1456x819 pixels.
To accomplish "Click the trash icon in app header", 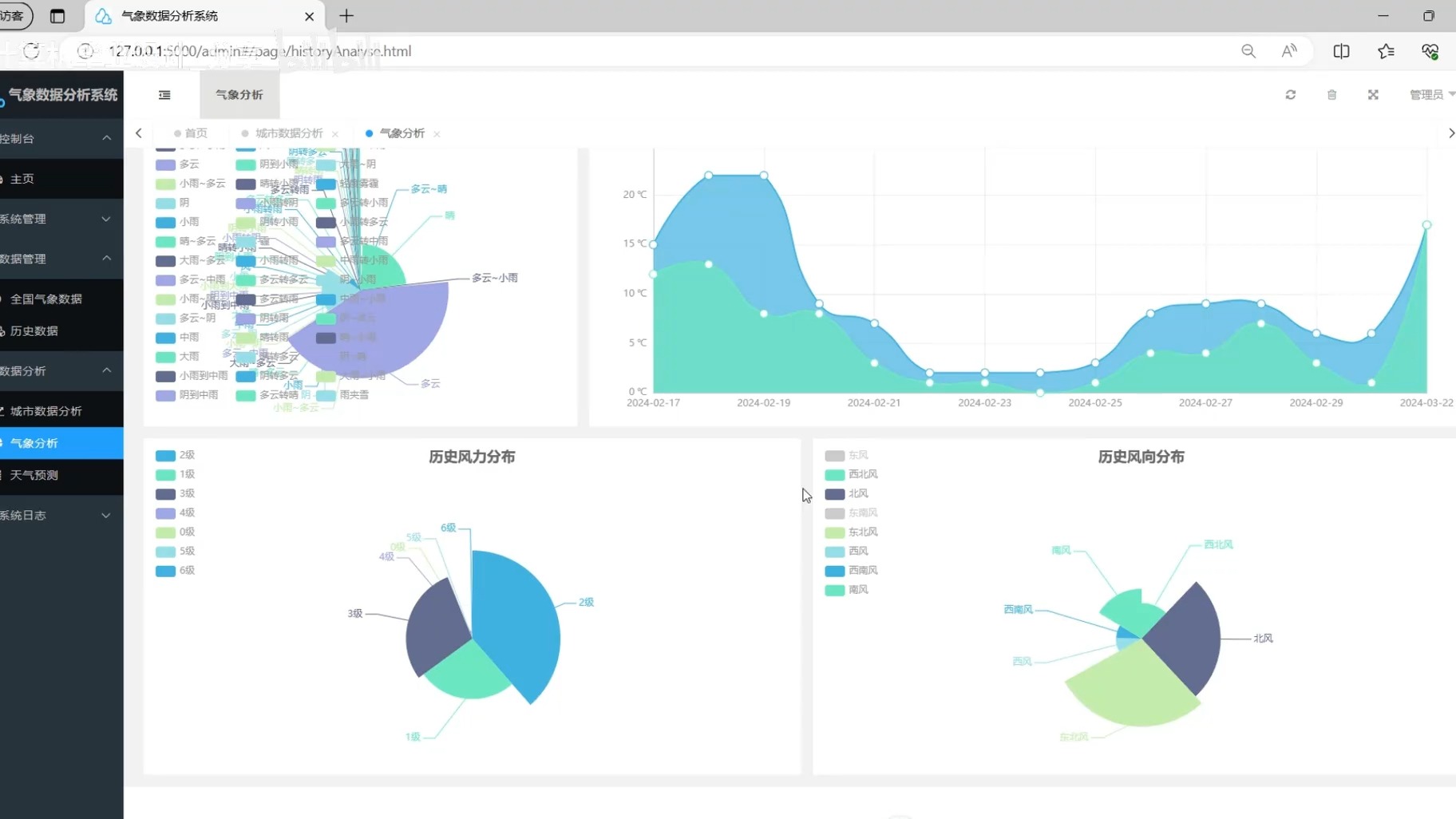I will coord(1331,95).
